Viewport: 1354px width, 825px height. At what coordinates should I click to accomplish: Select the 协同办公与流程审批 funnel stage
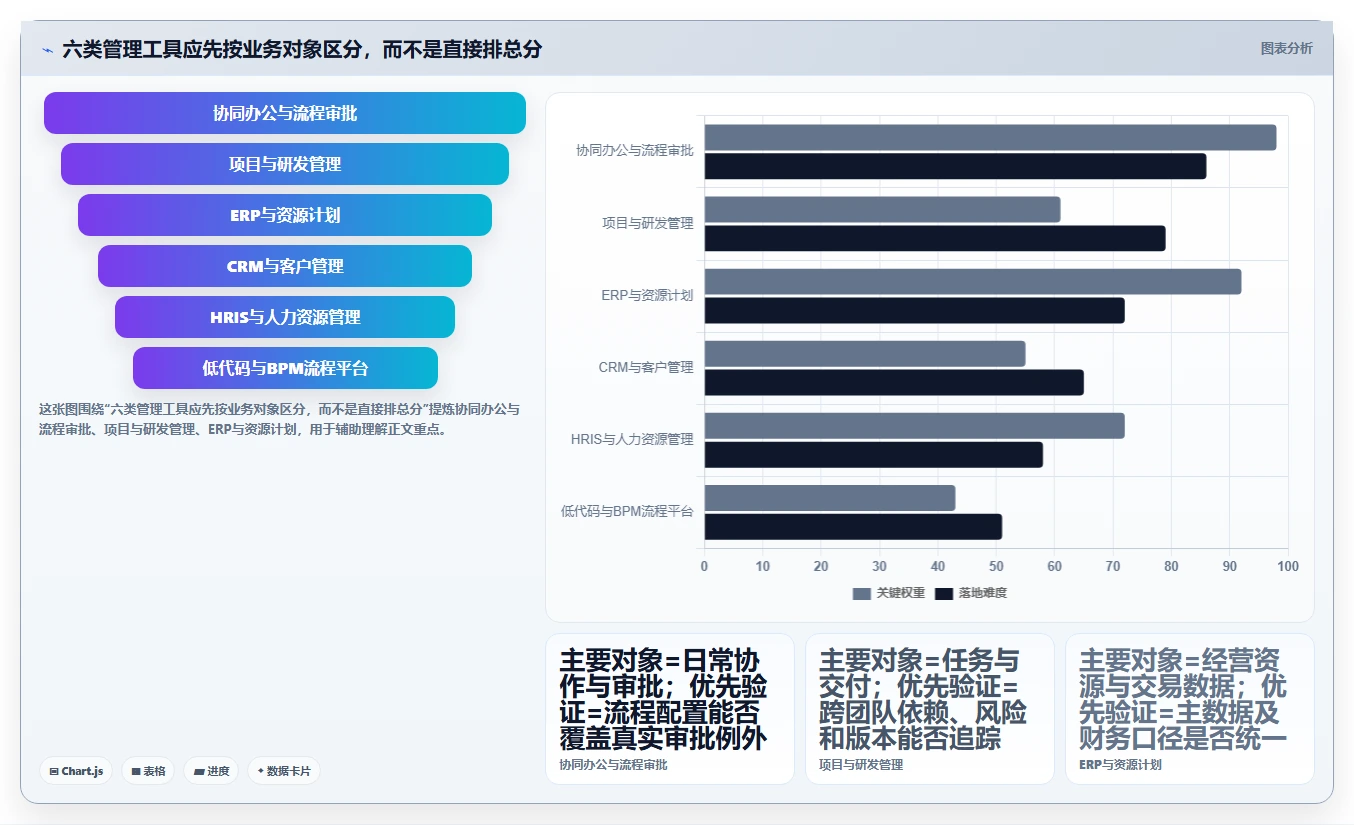[x=285, y=113]
